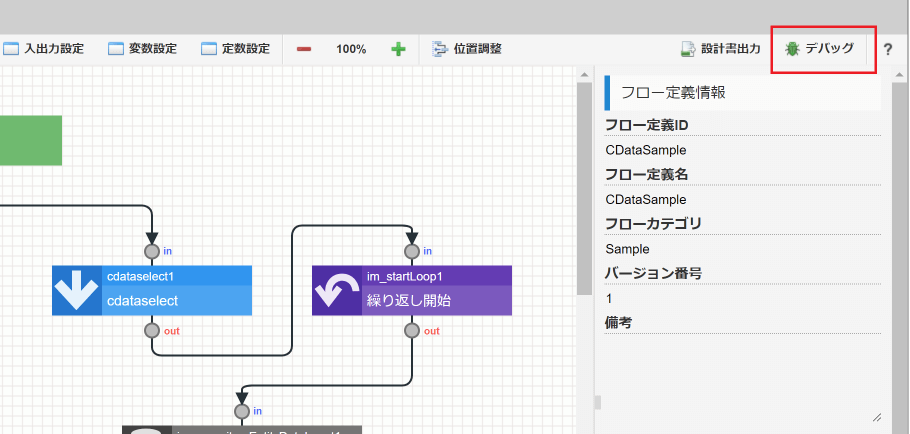Viewport: 910px width, 434px height.
Task: Click the CDataSample value under フロー定義名
Action: [x=645, y=200]
